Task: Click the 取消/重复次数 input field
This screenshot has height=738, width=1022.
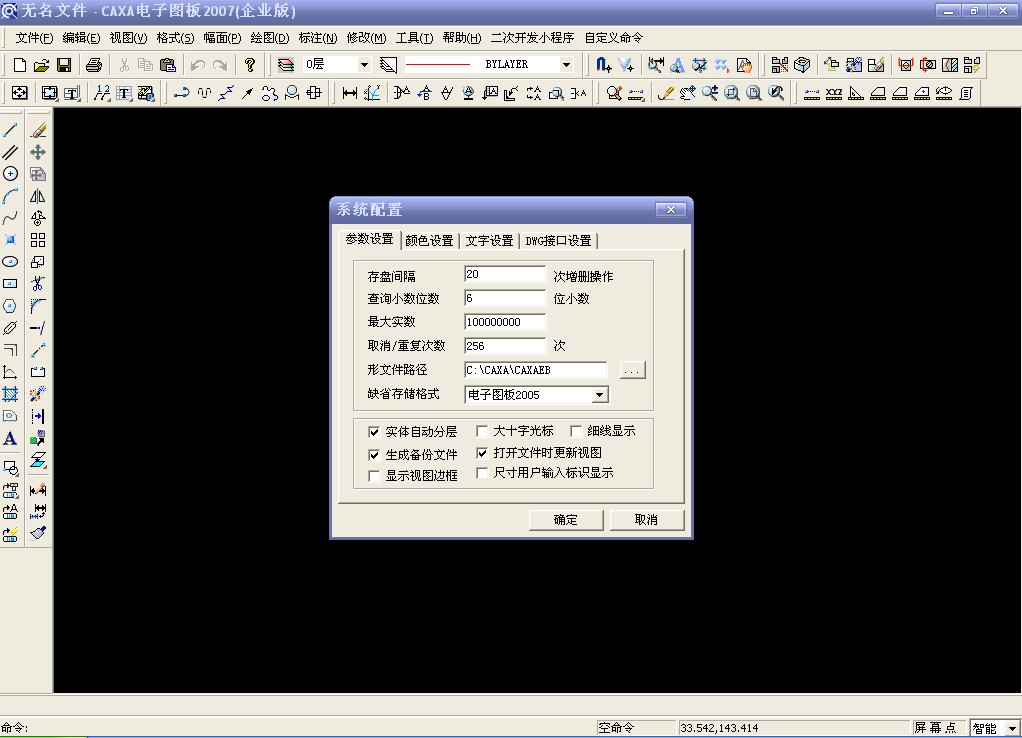Action: pyautogui.click(x=504, y=346)
